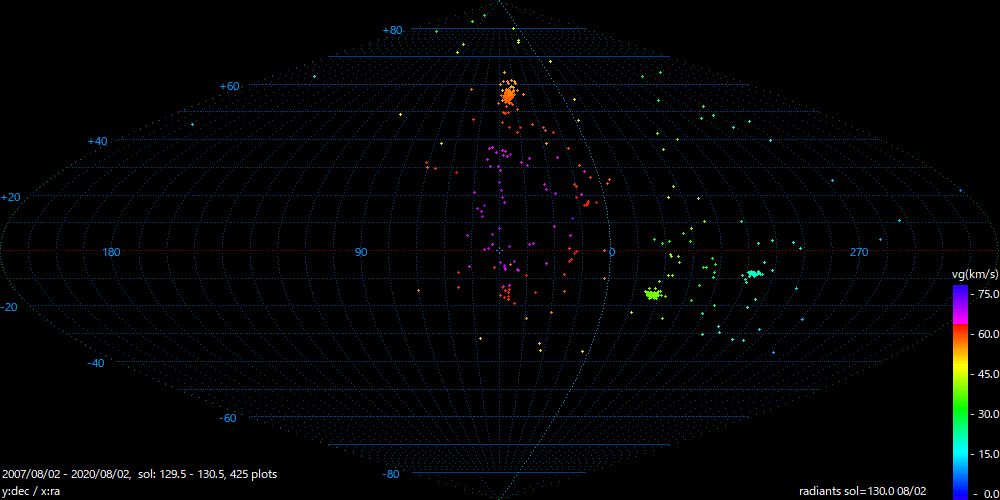
Task: Click the 180 right ascension label
Action: click(x=112, y=252)
